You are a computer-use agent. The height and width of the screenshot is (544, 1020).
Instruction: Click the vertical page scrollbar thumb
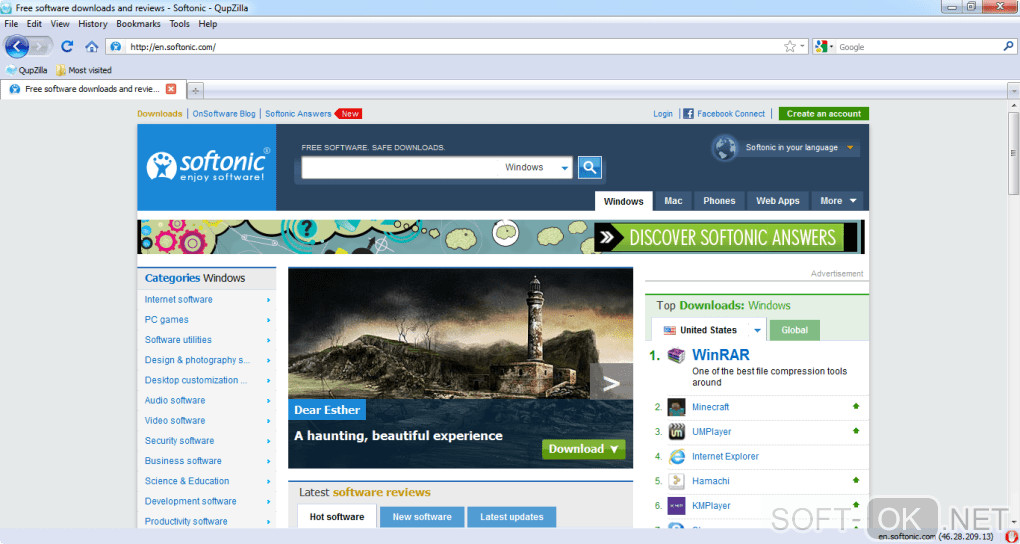pyautogui.click(x=1013, y=153)
